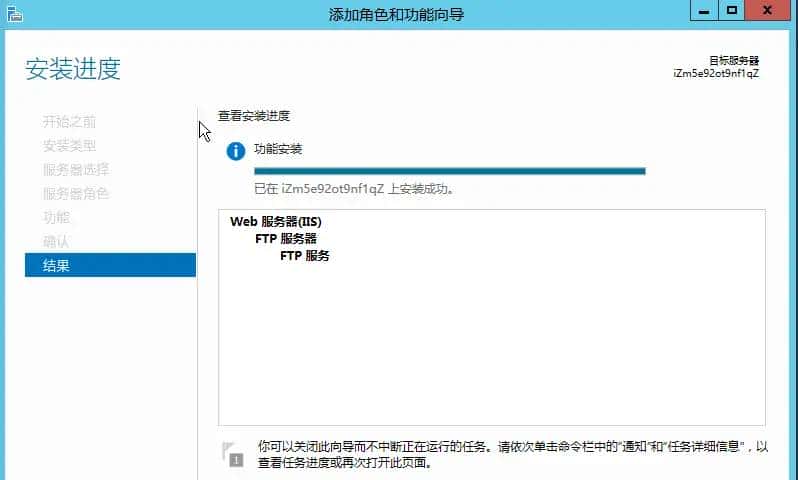The image size is (798, 480).
Task: Click the wizard icon in the title bar
Action: pos(15,14)
